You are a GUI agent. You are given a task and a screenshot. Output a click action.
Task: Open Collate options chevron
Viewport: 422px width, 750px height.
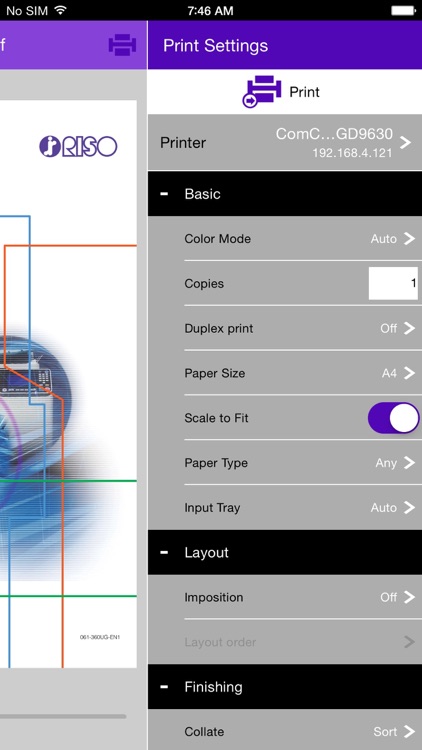click(409, 731)
